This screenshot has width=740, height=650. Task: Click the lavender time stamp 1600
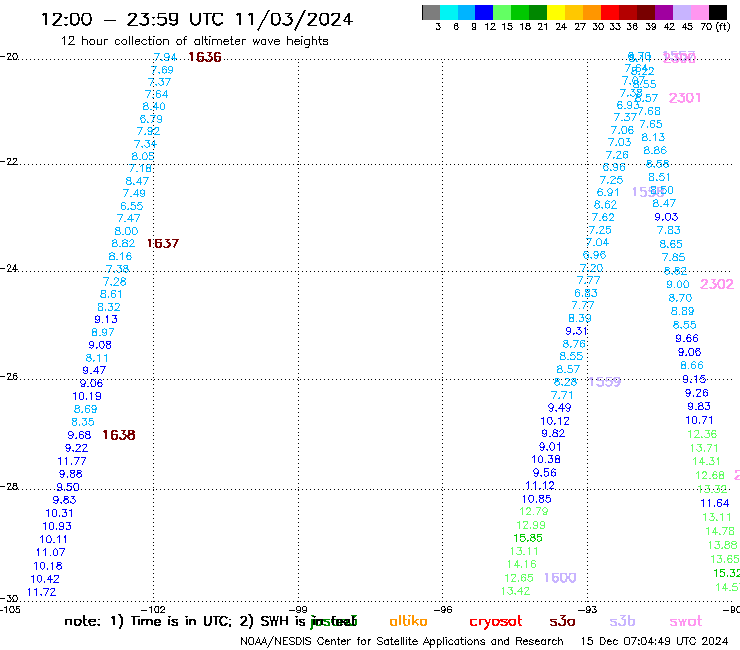560,578
